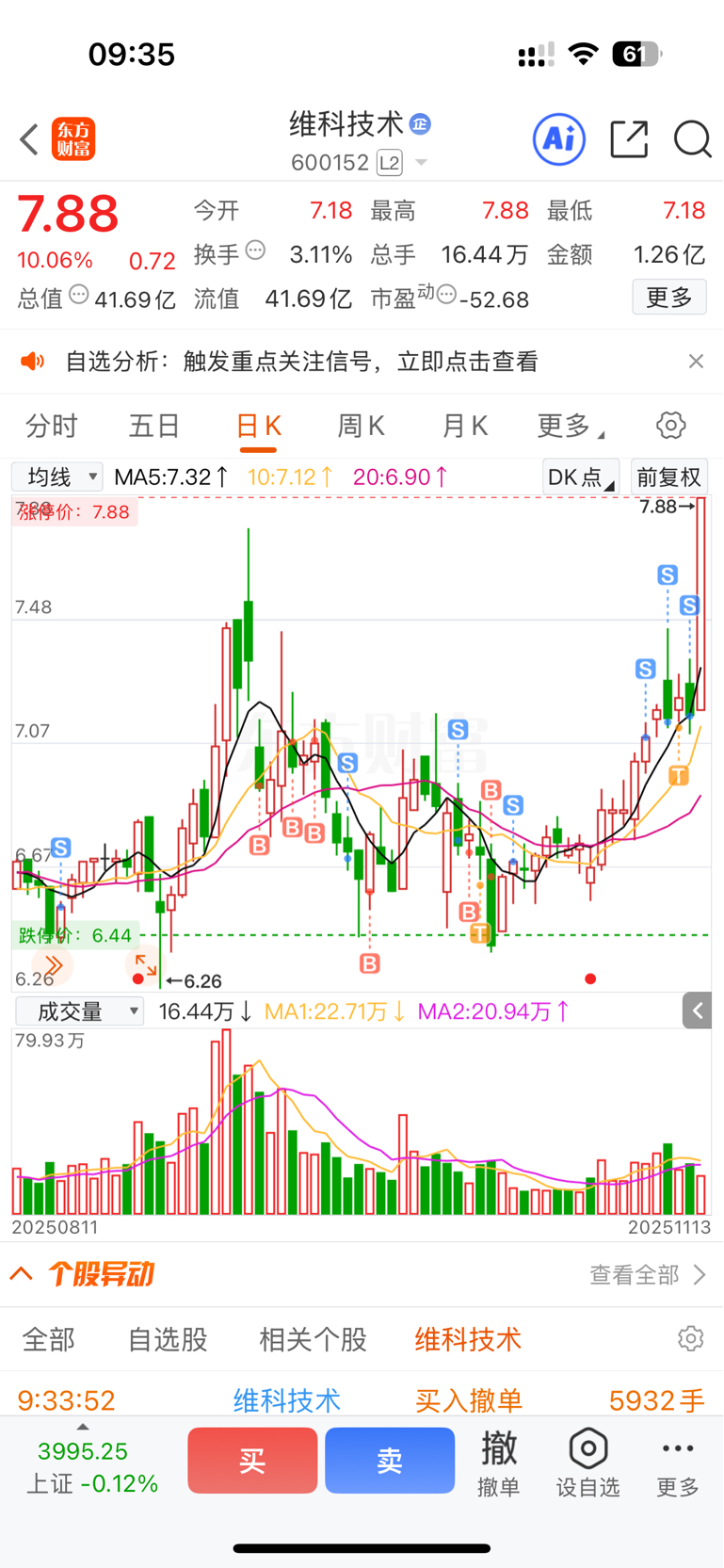Tap the red dot event marker right

tap(590, 978)
